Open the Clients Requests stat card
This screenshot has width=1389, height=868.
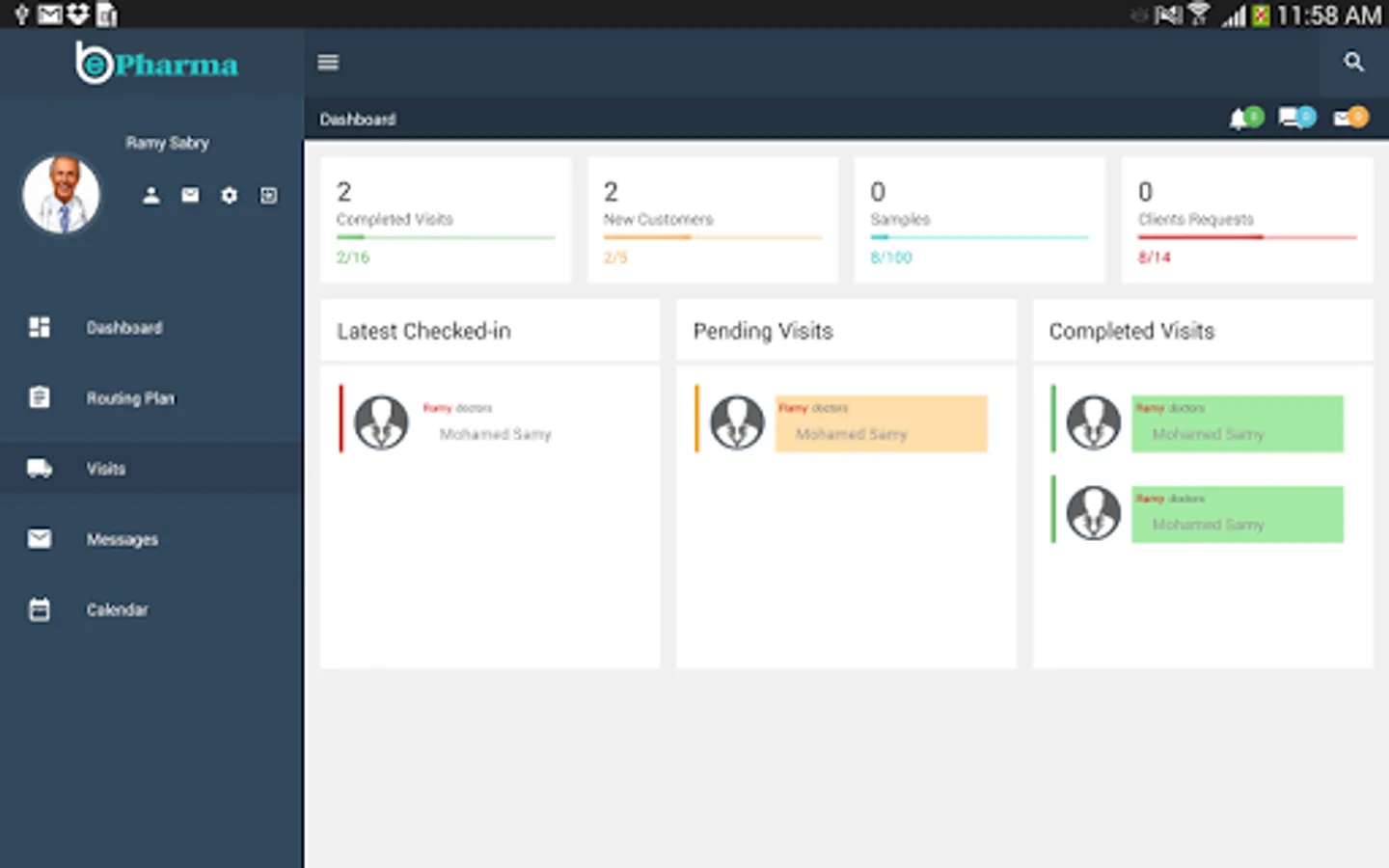pos(1247,220)
